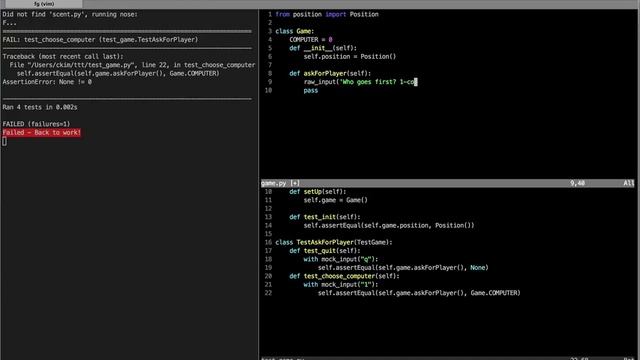Click 'with mock_input("q"):' line
Image resolution: width=640 pixels, height=360 pixels.
341,259
